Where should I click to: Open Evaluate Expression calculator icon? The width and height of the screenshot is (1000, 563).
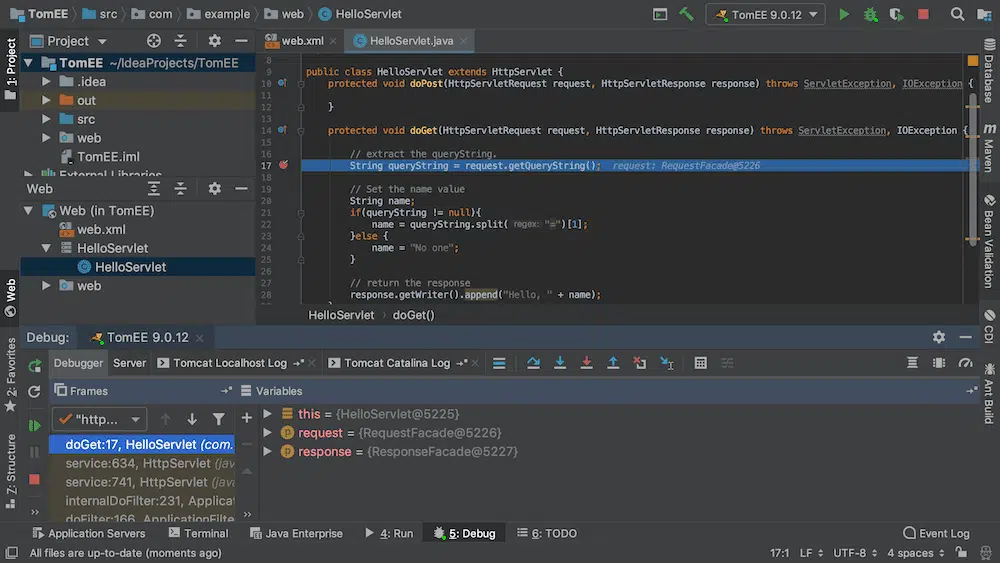(700, 363)
